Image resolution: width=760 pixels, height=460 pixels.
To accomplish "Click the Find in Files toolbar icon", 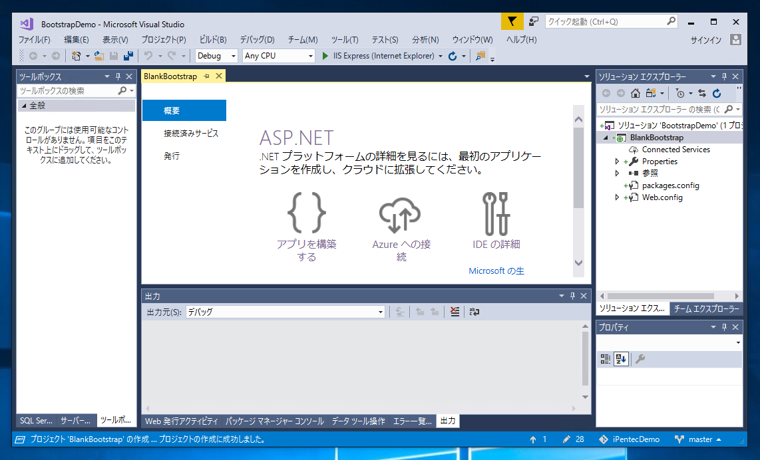I will point(480,56).
